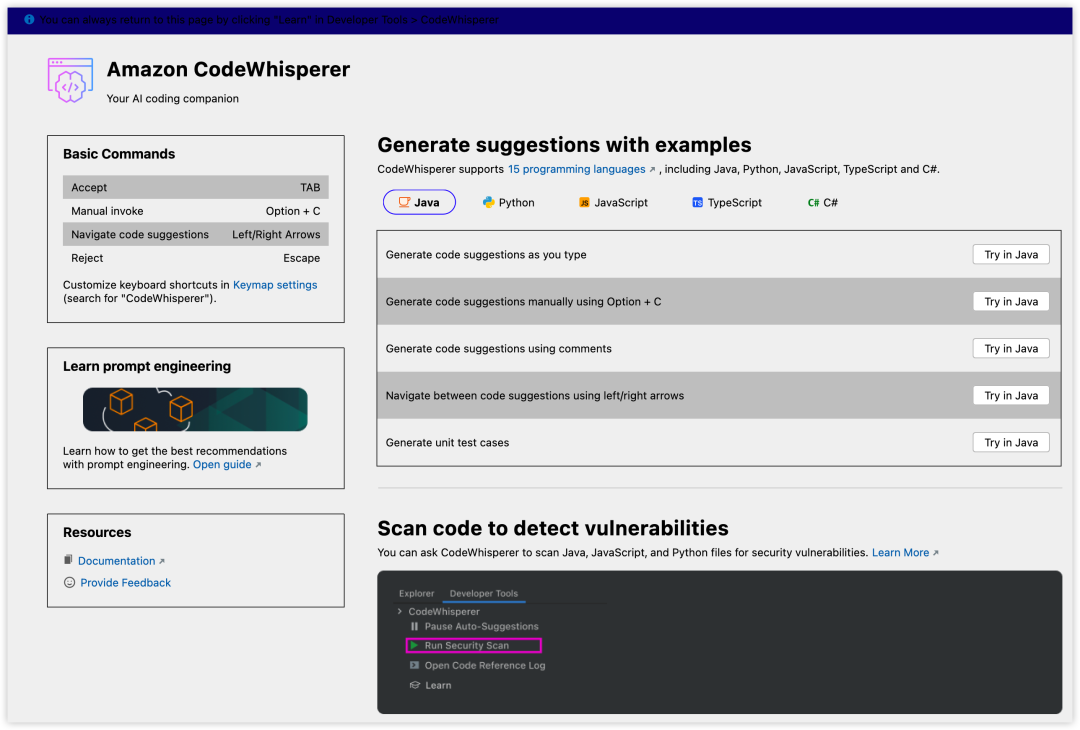
Task: Switch to the JavaScript tab
Action: [x=613, y=202]
